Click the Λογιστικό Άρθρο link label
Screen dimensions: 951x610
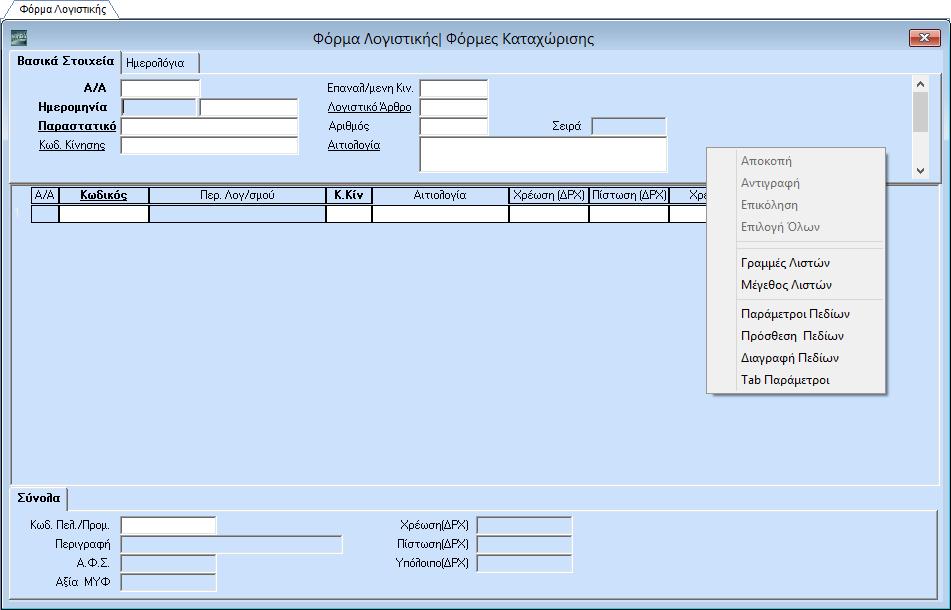pyautogui.click(x=369, y=107)
